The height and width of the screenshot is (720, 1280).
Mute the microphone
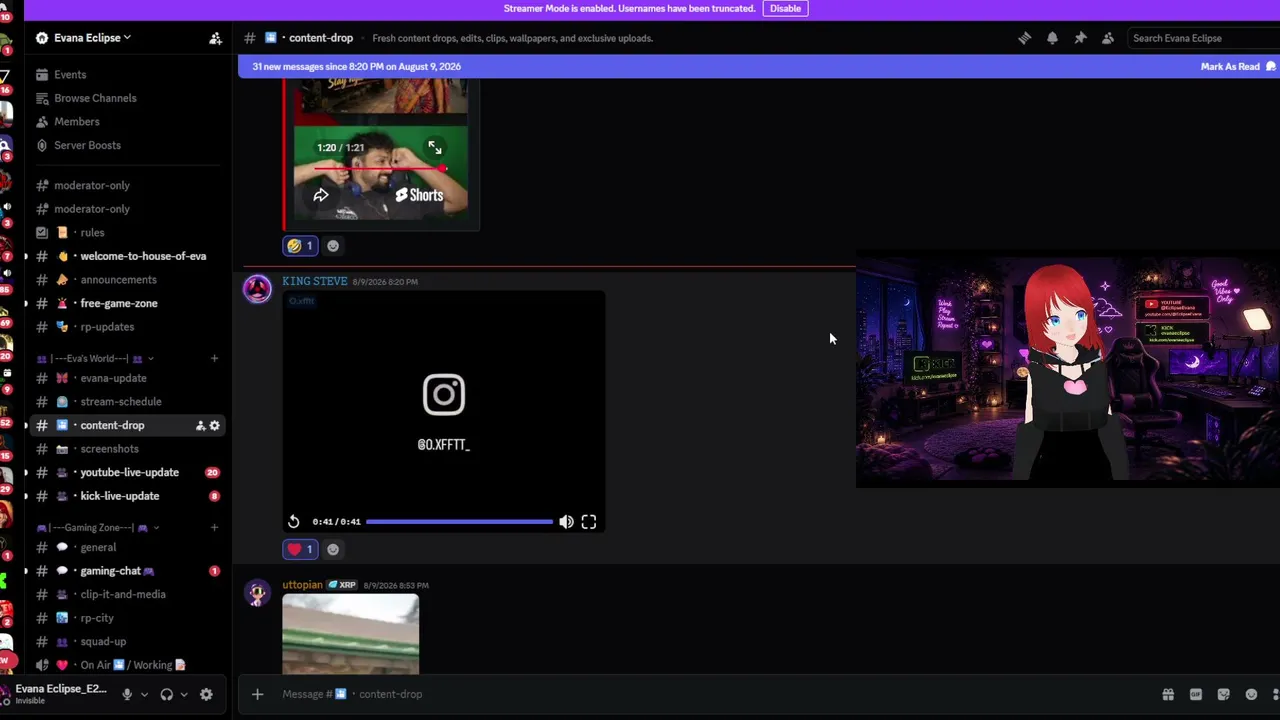[x=127, y=694]
